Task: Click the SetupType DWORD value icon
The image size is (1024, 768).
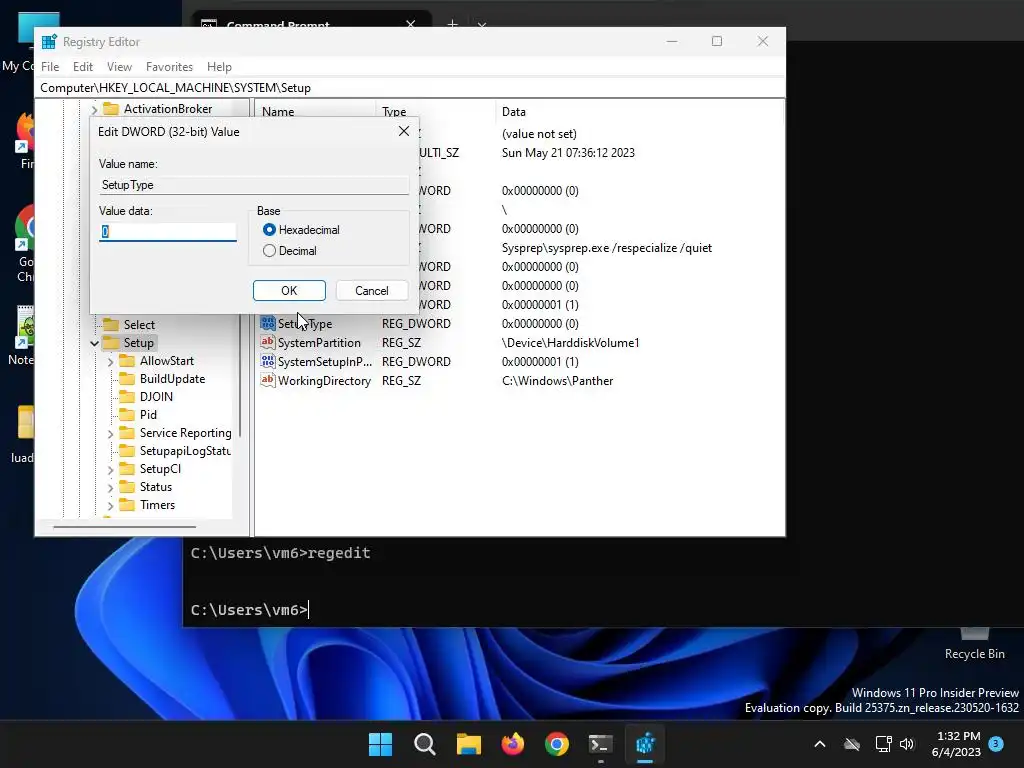Action: (268, 323)
